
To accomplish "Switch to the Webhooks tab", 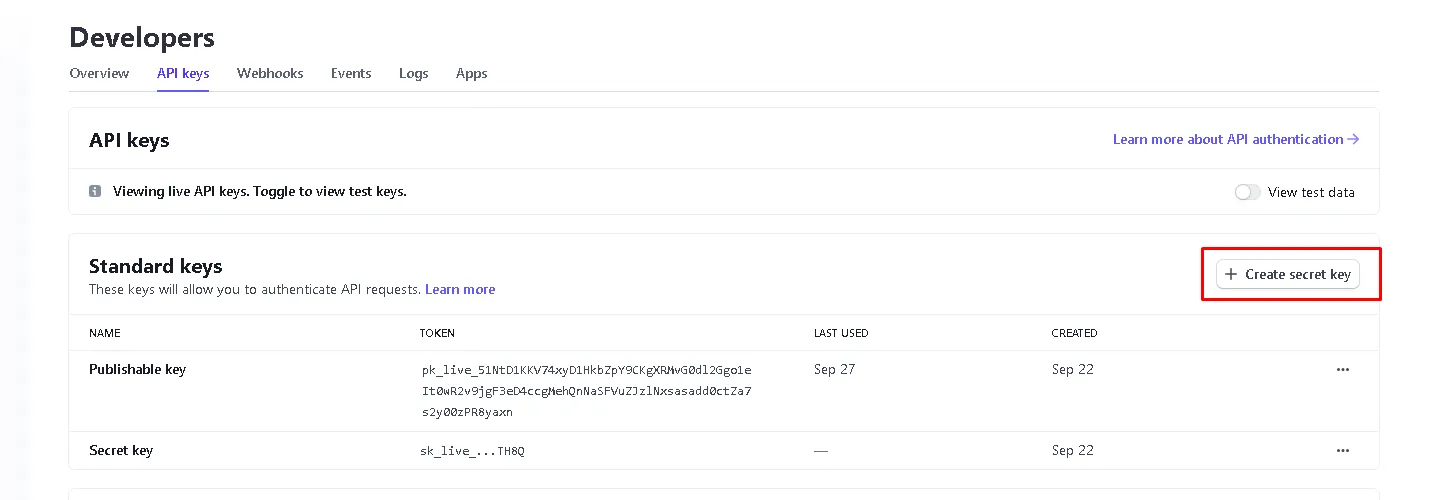I will coord(270,73).
